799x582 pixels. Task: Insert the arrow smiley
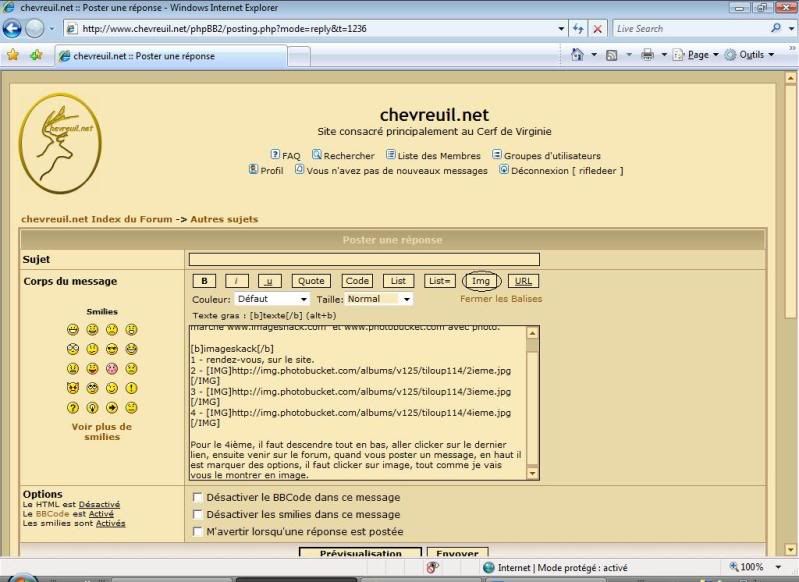[x=112, y=408]
